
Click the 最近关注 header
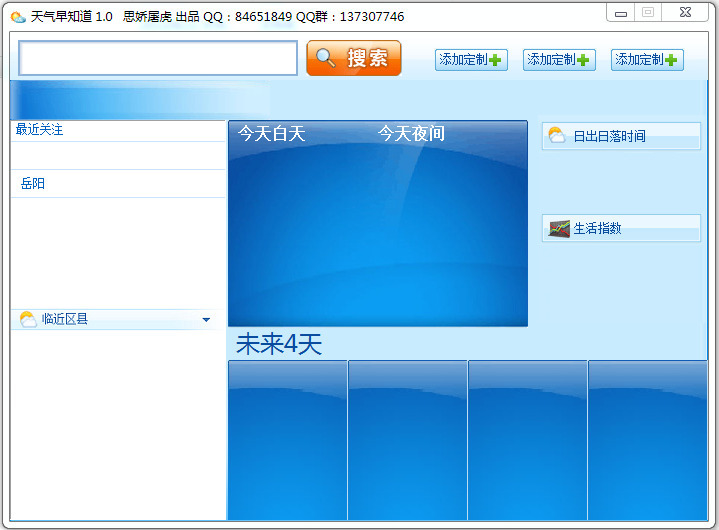coord(39,129)
